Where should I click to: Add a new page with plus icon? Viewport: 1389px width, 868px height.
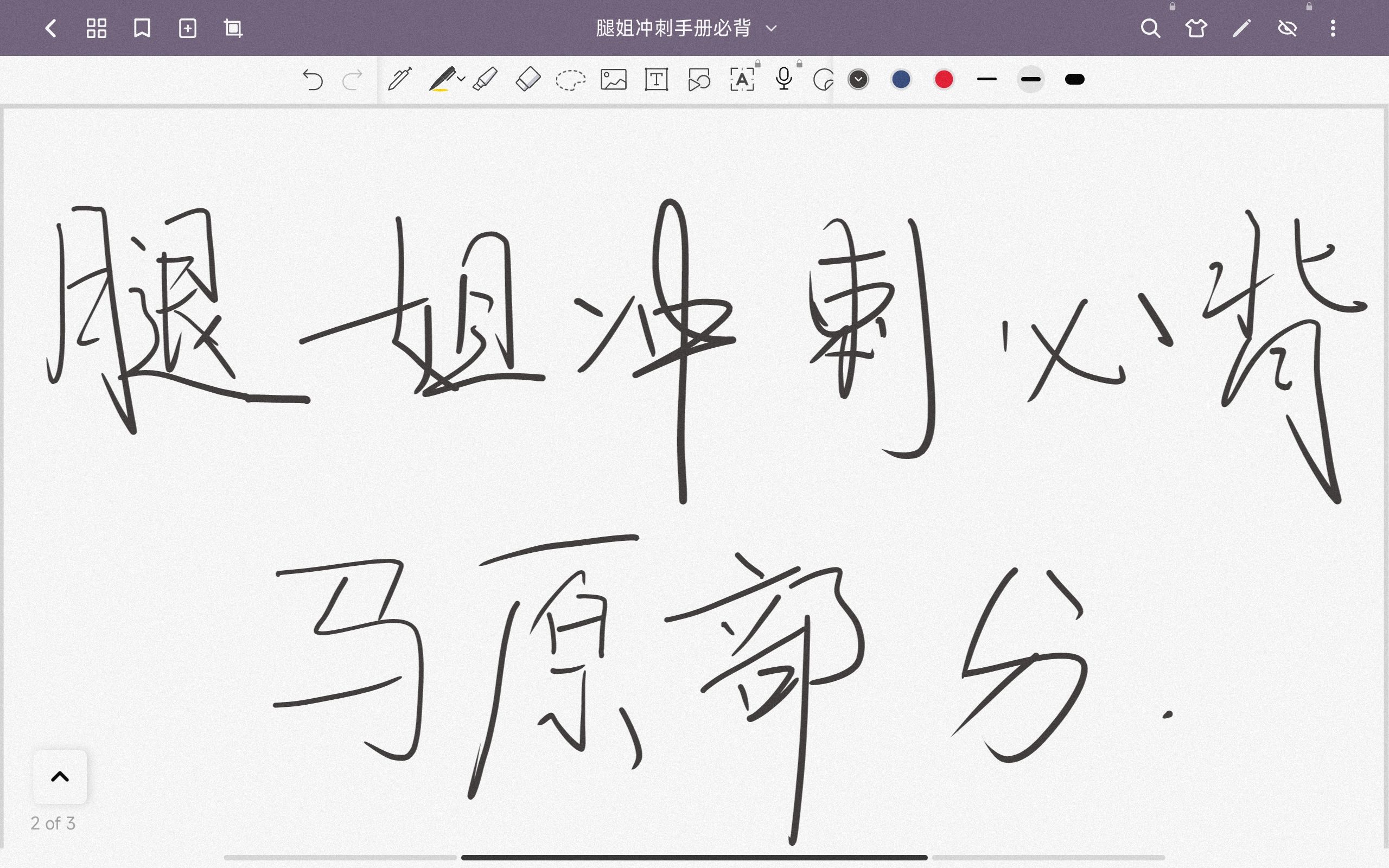click(x=188, y=28)
